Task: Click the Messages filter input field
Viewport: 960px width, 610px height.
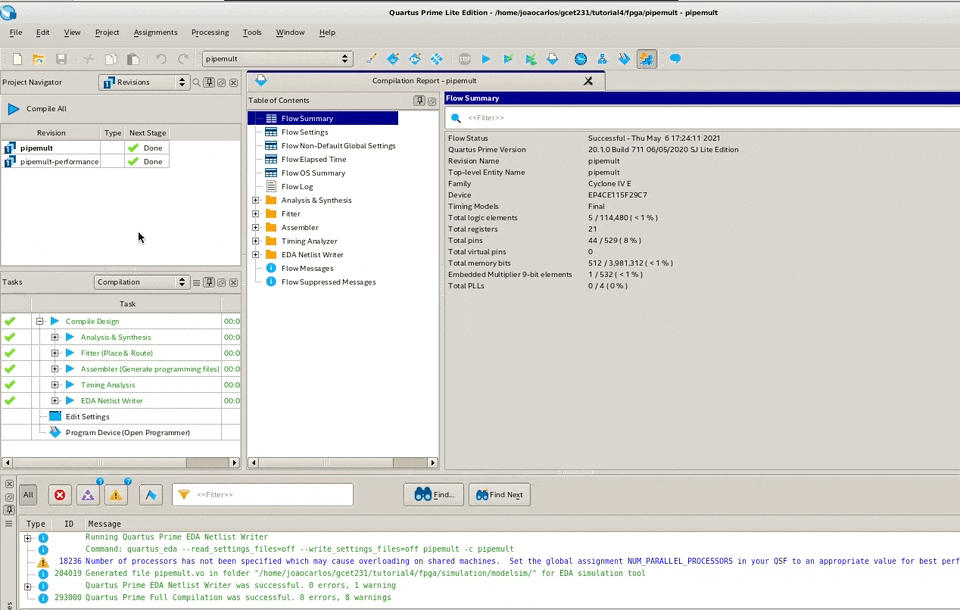Action: coord(263,495)
